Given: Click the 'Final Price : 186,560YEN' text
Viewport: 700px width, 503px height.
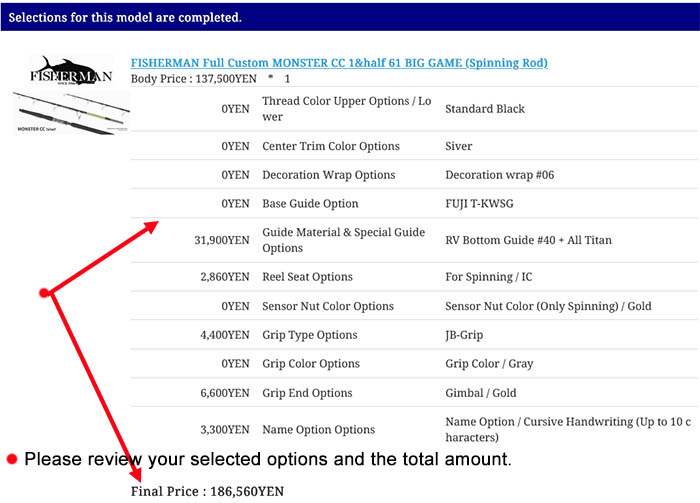Looking at the screenshot, I should point(207,491).
